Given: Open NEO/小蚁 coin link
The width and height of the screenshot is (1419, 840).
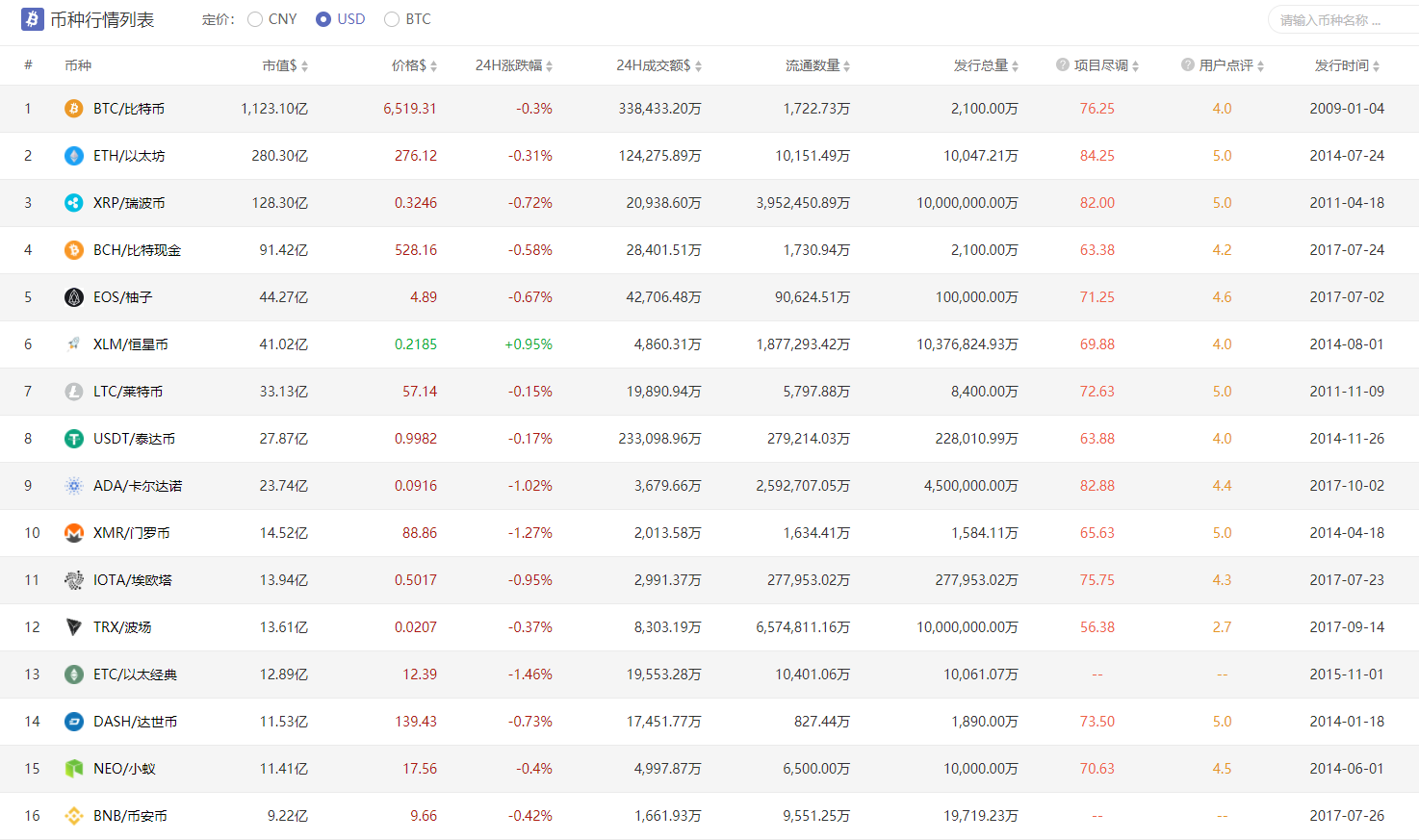Looking at the screenshot, I should [124, 769].
